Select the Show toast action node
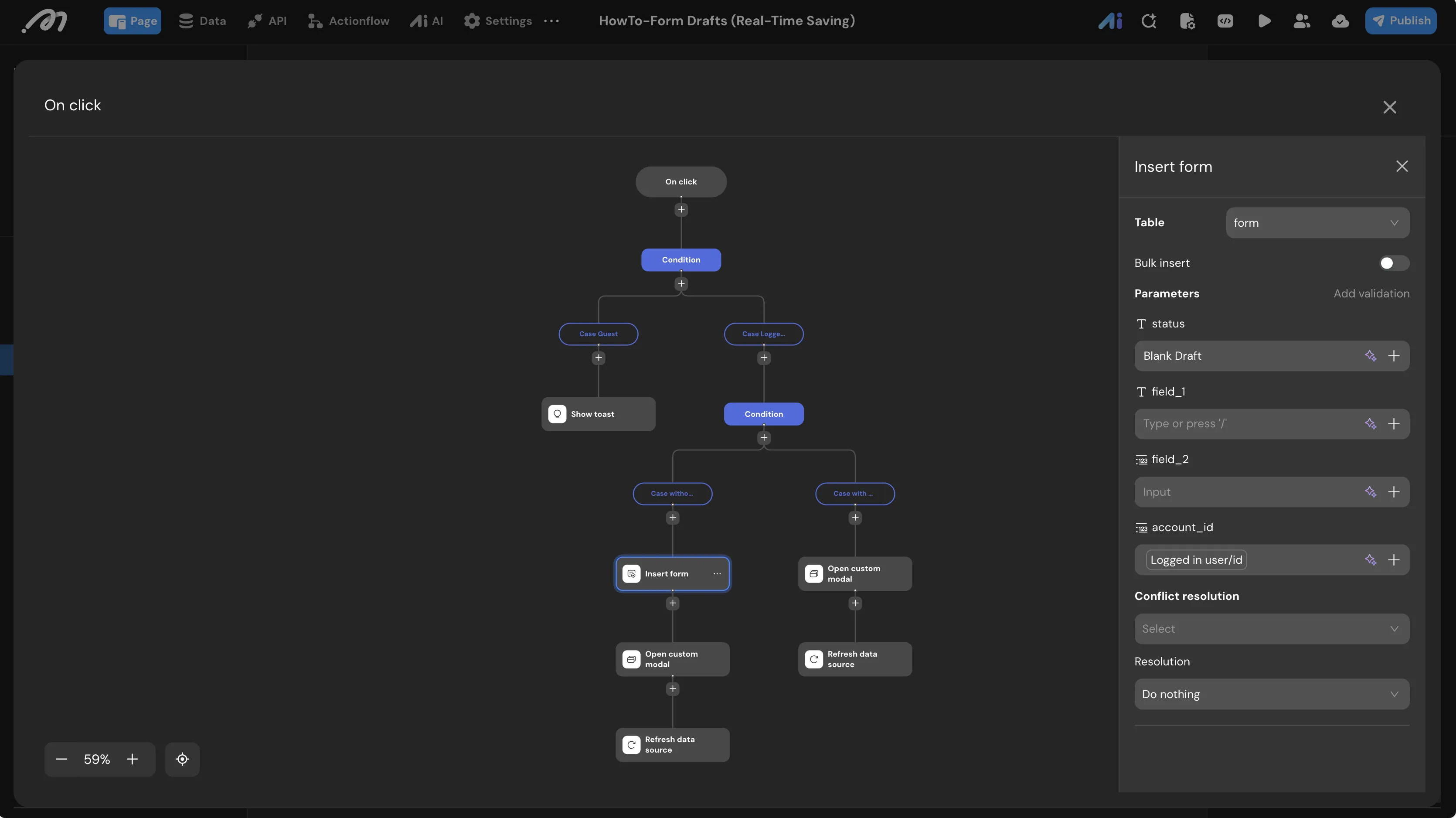Image resolution: width=1456 pixels, height=818 pixels. [599, 414]
